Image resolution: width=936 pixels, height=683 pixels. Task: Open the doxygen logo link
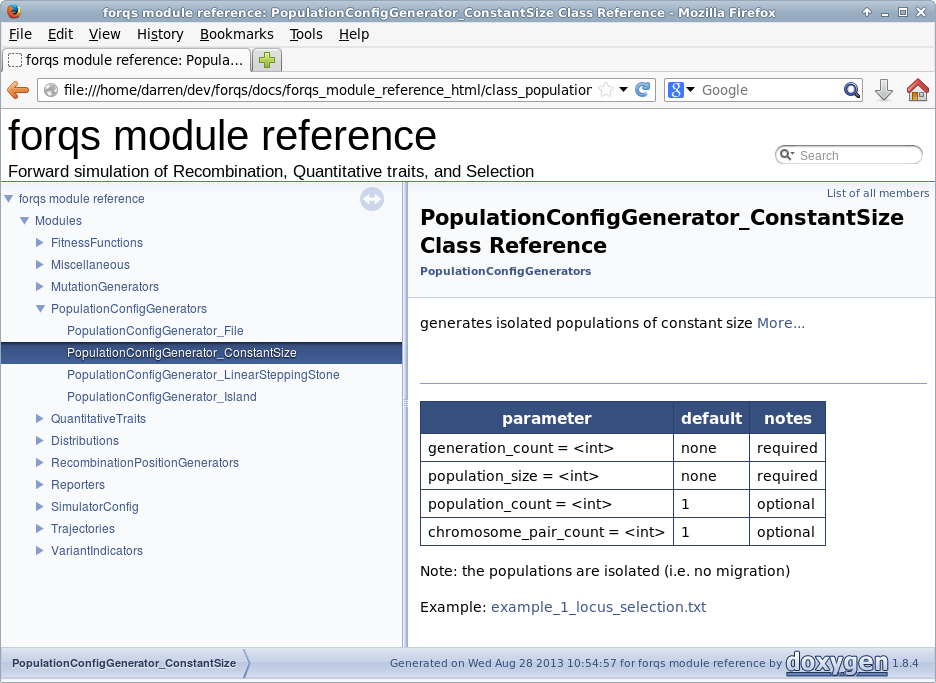pyautogui.click(x=837, y=663)
